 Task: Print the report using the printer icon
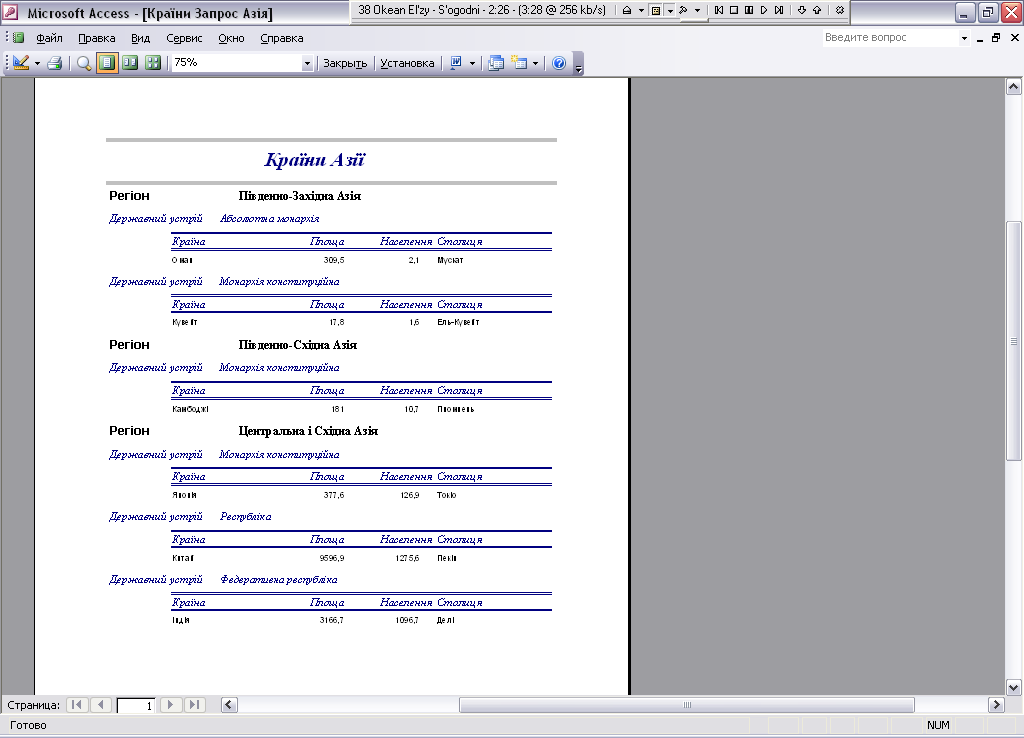coord(55,63)
